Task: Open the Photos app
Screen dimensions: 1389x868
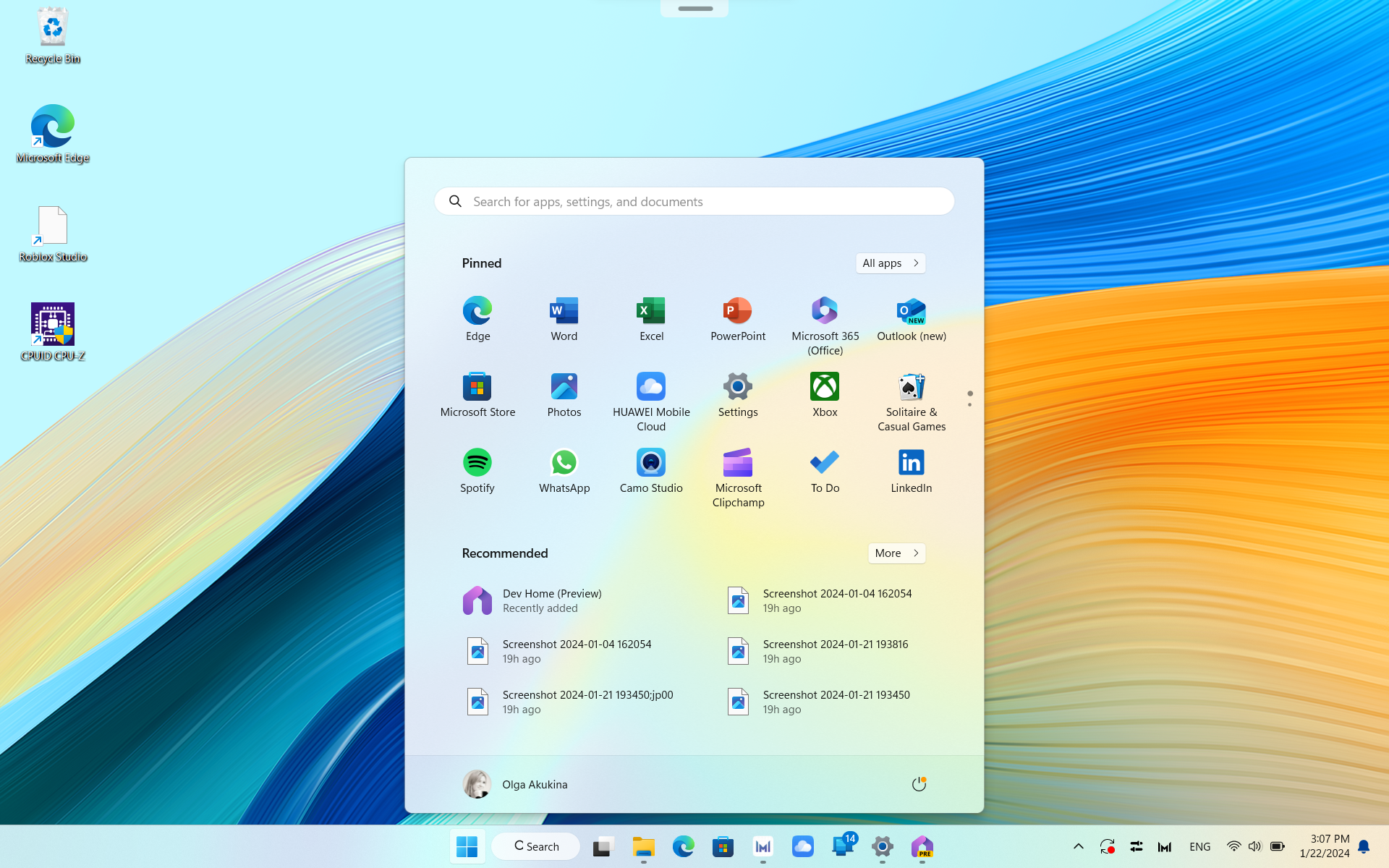Action: click(564, 395)
